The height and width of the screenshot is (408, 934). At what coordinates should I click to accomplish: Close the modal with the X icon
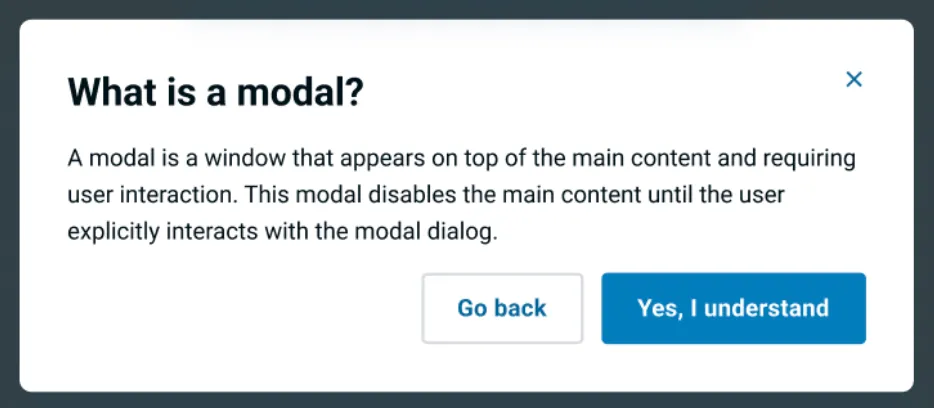click(854, 80)
